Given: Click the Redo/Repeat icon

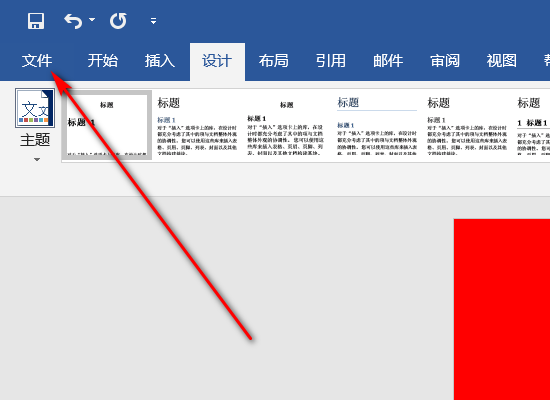Looking at the screenshot, I should click(118, 21).
